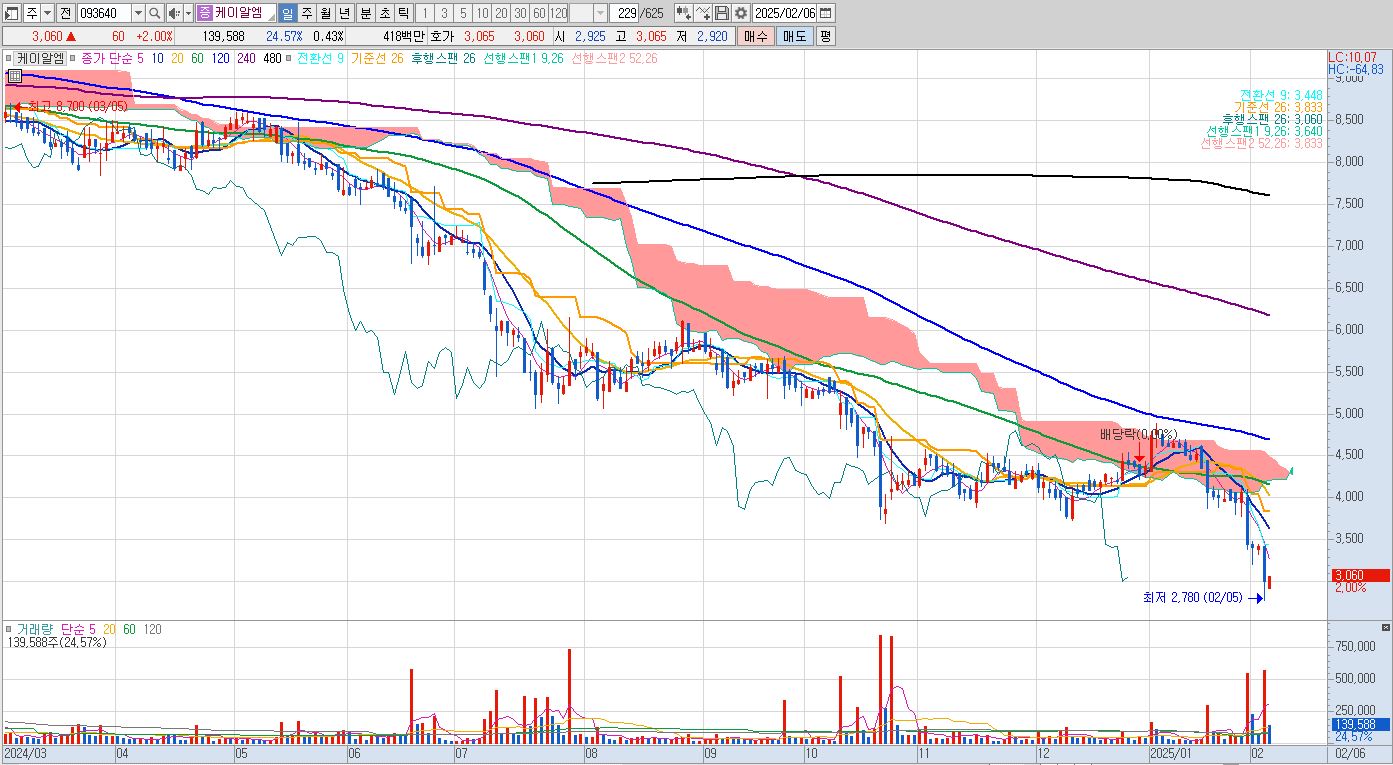1393x765 pixels.
Task: Click the small grid icon in the chart's top-left corner
Action: [x=14, y=75]
